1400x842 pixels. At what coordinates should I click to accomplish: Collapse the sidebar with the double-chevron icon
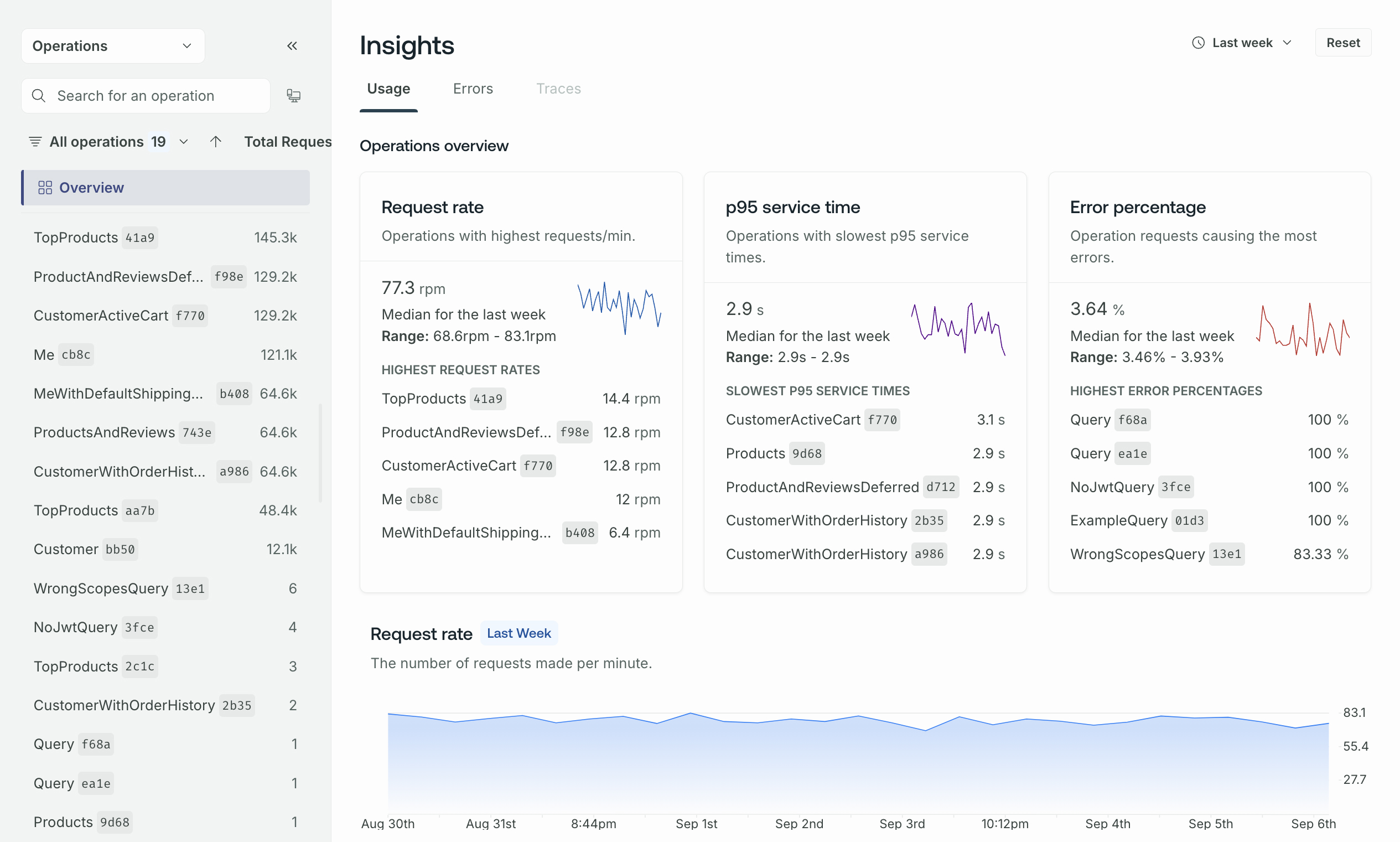tap(292, 46)
